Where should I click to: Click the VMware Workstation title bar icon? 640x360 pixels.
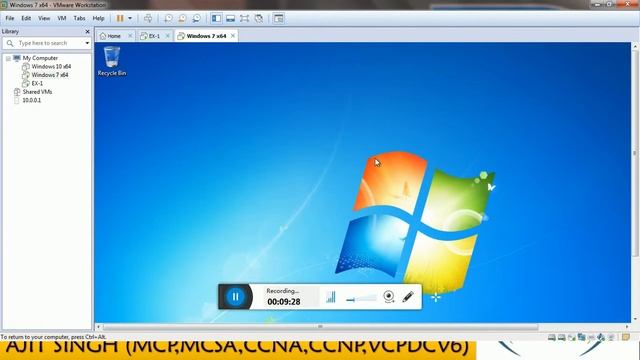pos(4,5)
